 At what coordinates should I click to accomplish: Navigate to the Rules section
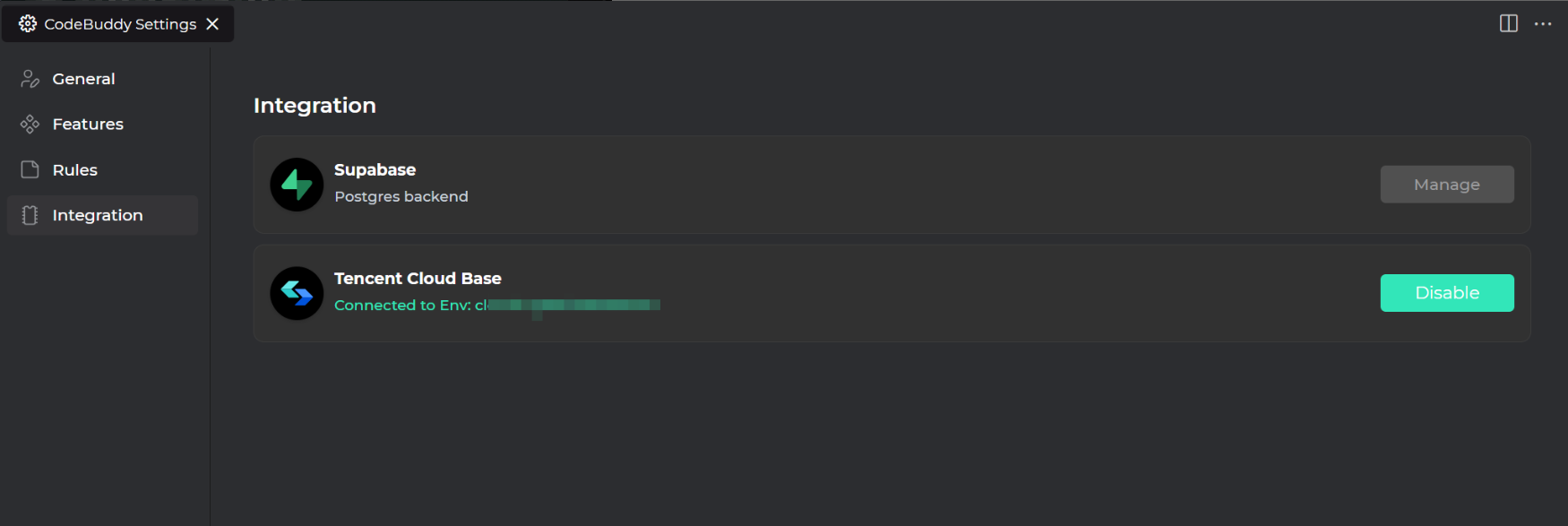(75, 169)
